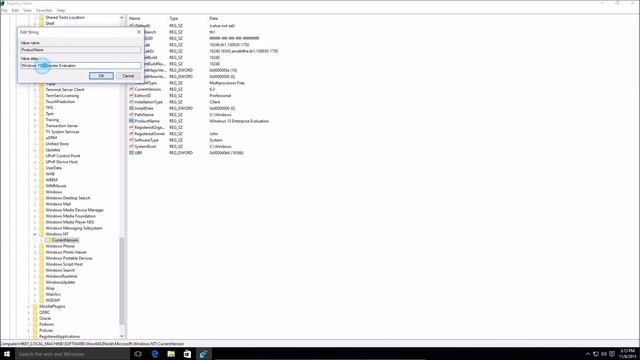Expand the MozillaPlugins key
Image resolution: width=640 pixels, height=360 pixels.
[29, 306]
